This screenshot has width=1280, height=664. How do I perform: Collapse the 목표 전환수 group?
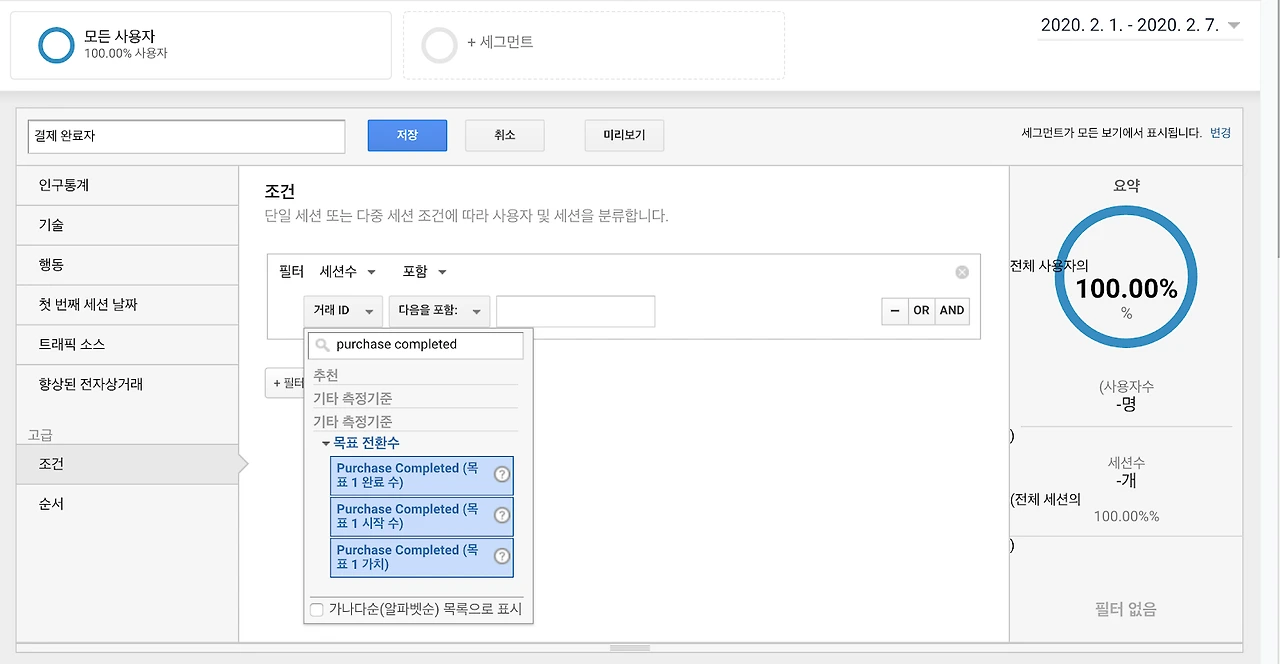click(x=326, y=443)
